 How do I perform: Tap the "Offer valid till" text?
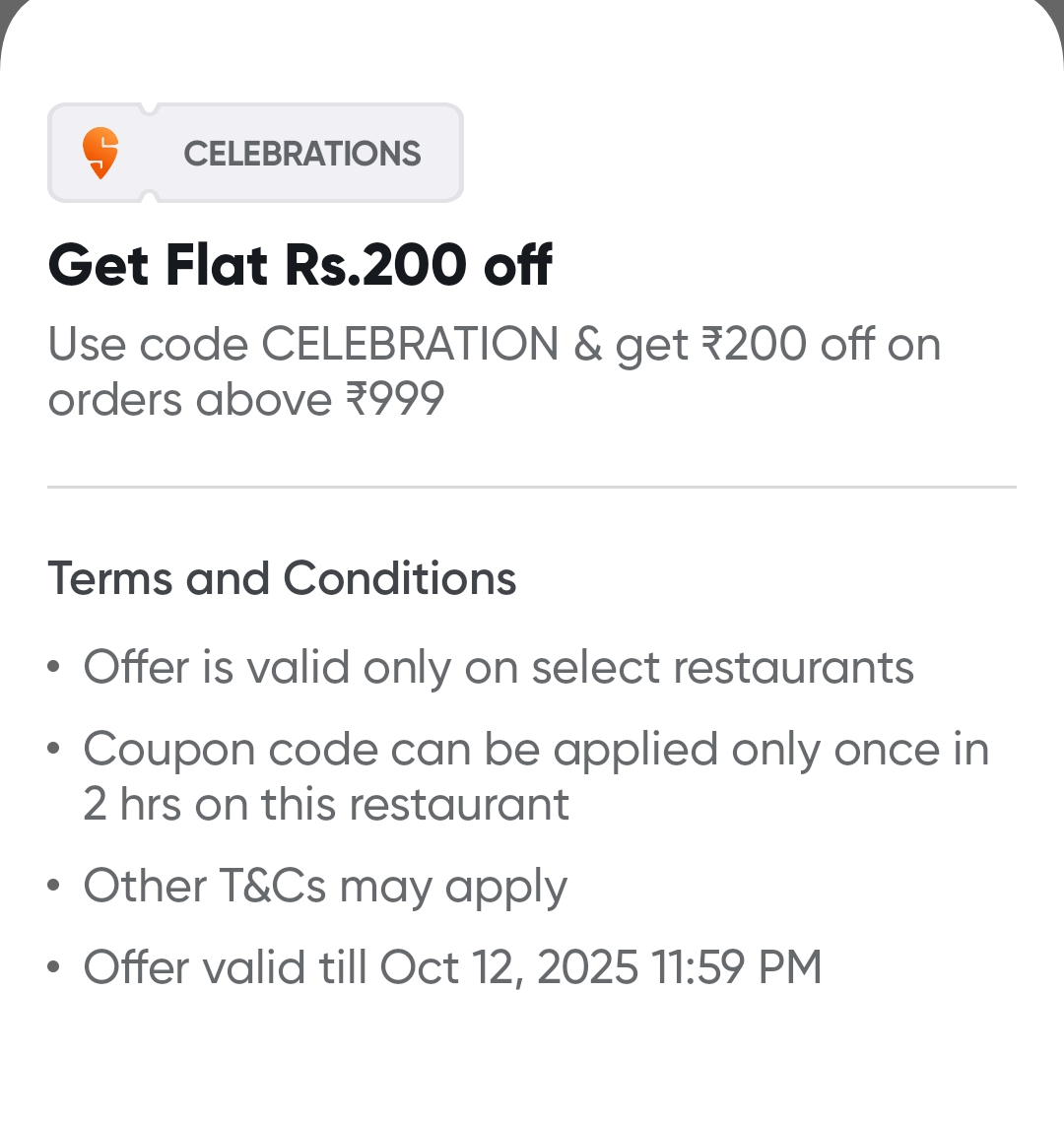coord(225,967)
